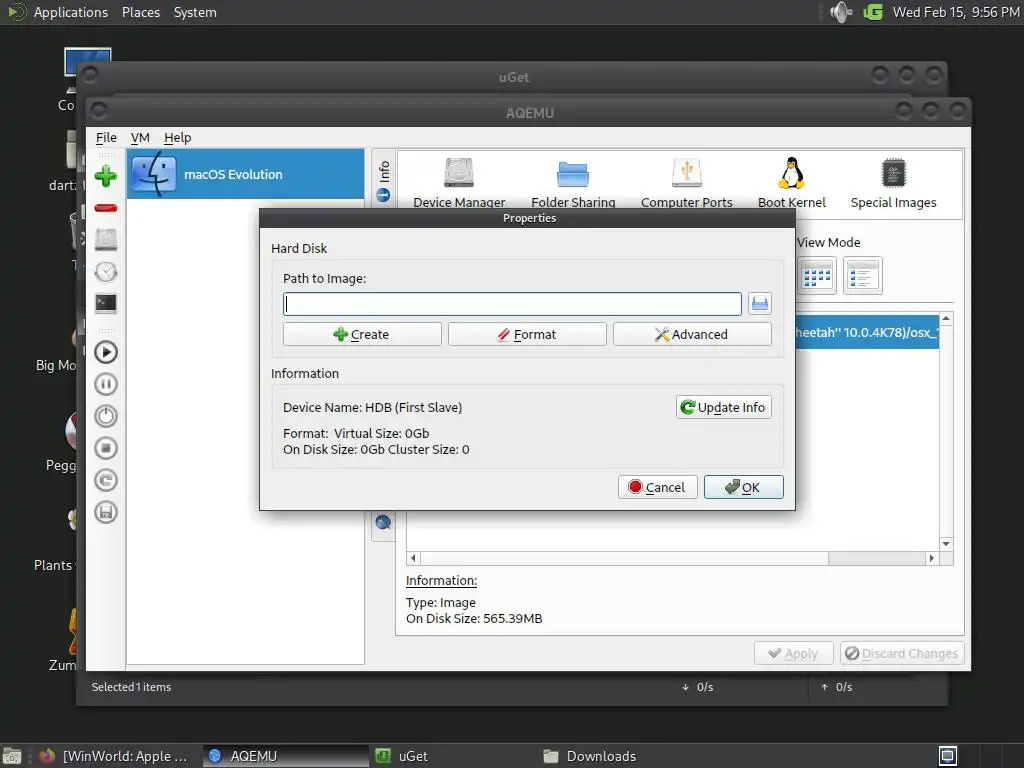The height and width of the screenshot is (768, 1024).
Task: Click the date and time clock
Action: click(x=956, y=12)
